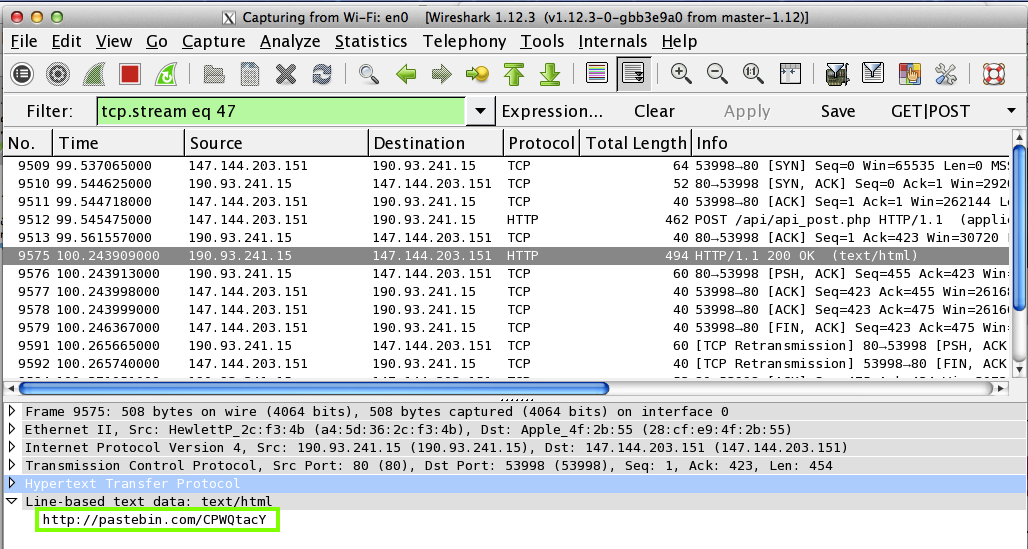Expand Internet Protocol Version 4 row

point(12,447)
